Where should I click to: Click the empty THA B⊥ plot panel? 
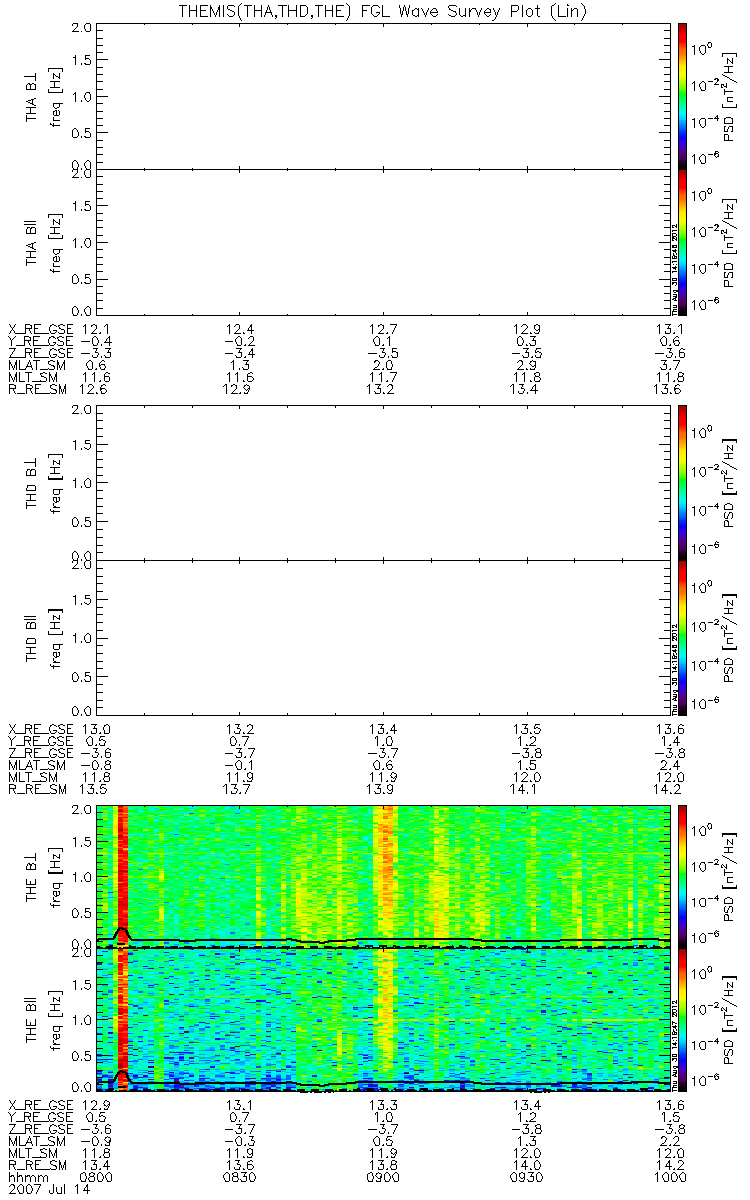point(383,95)
